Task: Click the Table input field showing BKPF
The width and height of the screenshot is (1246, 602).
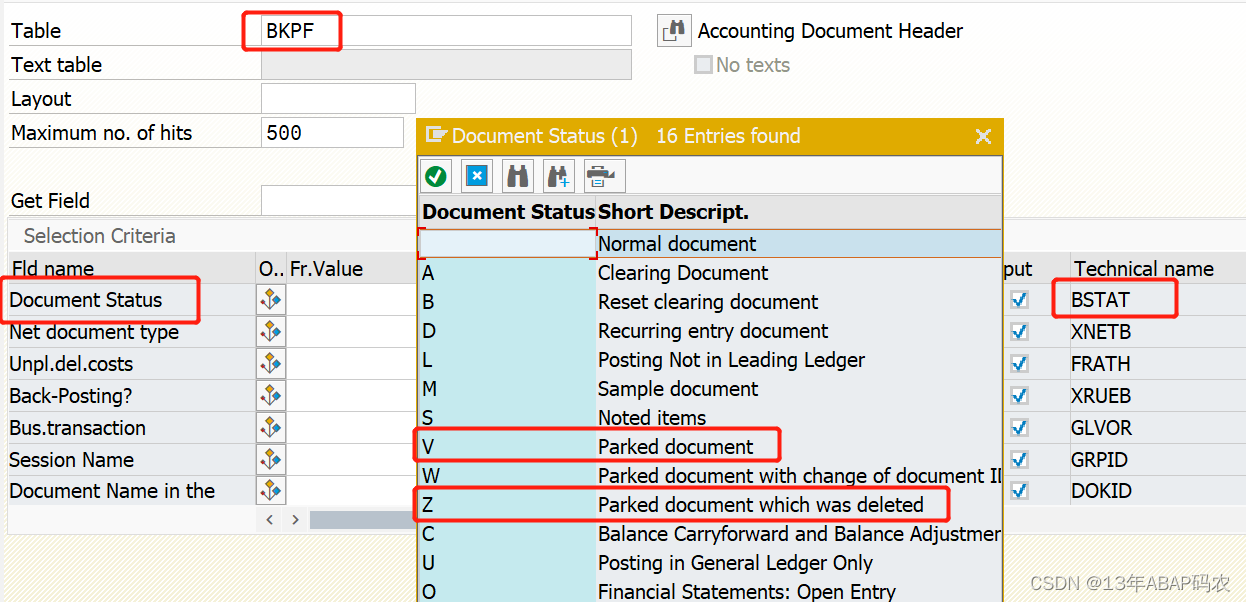Action: (445, 31)
